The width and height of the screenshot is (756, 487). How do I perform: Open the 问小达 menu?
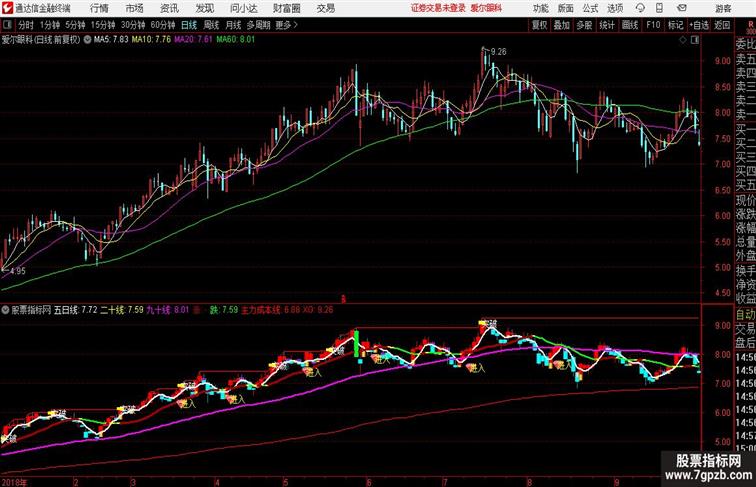[243, 8]
